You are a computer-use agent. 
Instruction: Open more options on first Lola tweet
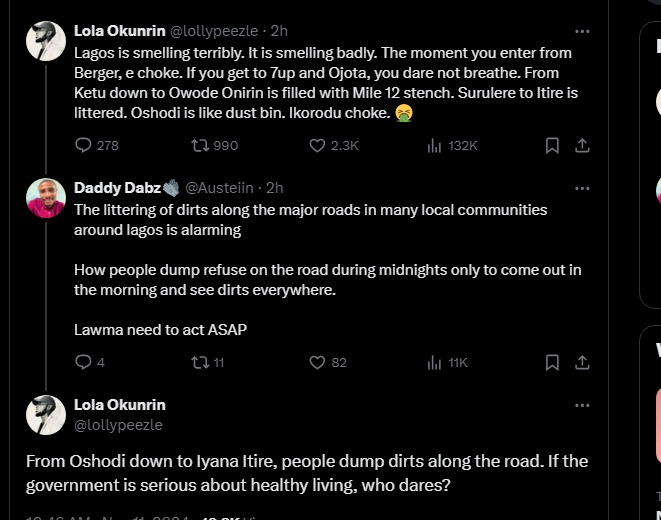point(582,31)
